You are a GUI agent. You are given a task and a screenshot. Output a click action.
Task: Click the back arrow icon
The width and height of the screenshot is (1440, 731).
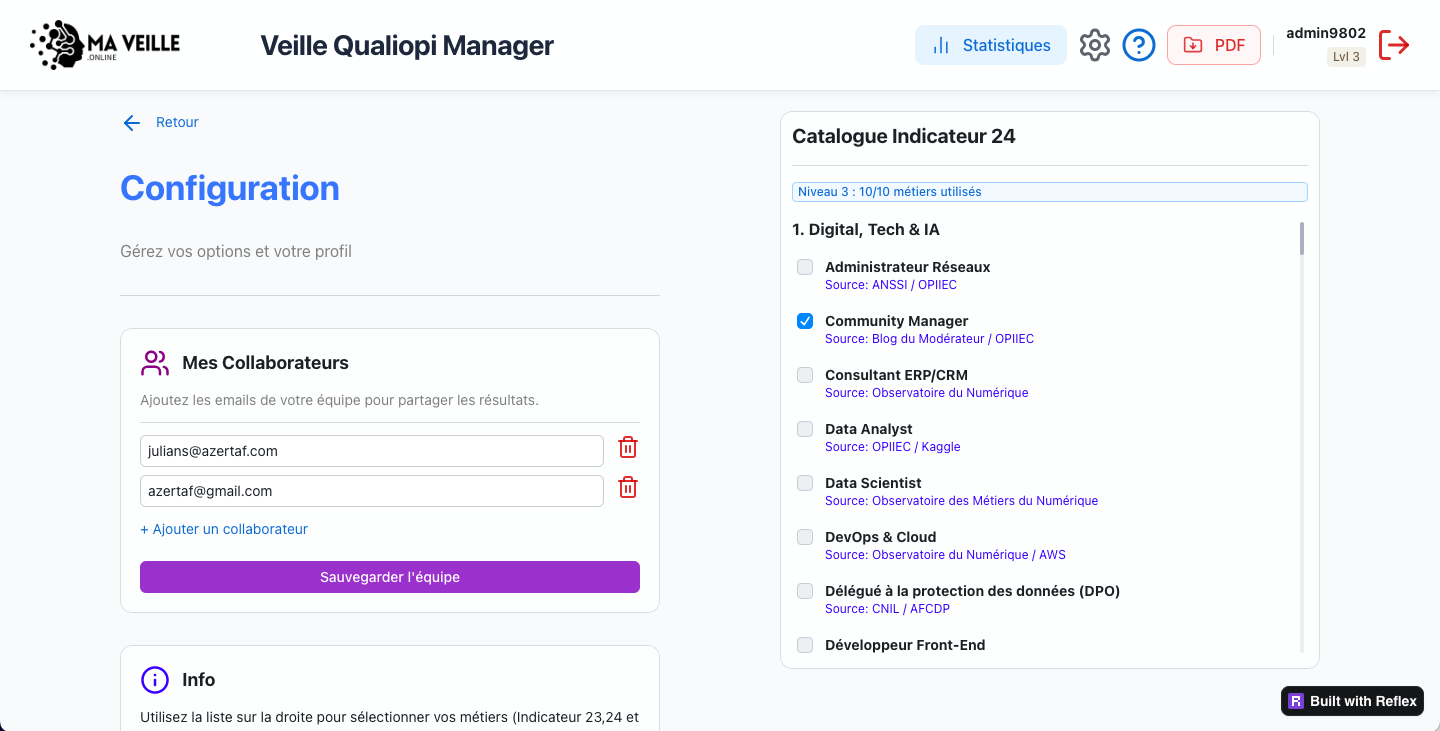pyautogui.click(x=131, y=123)
